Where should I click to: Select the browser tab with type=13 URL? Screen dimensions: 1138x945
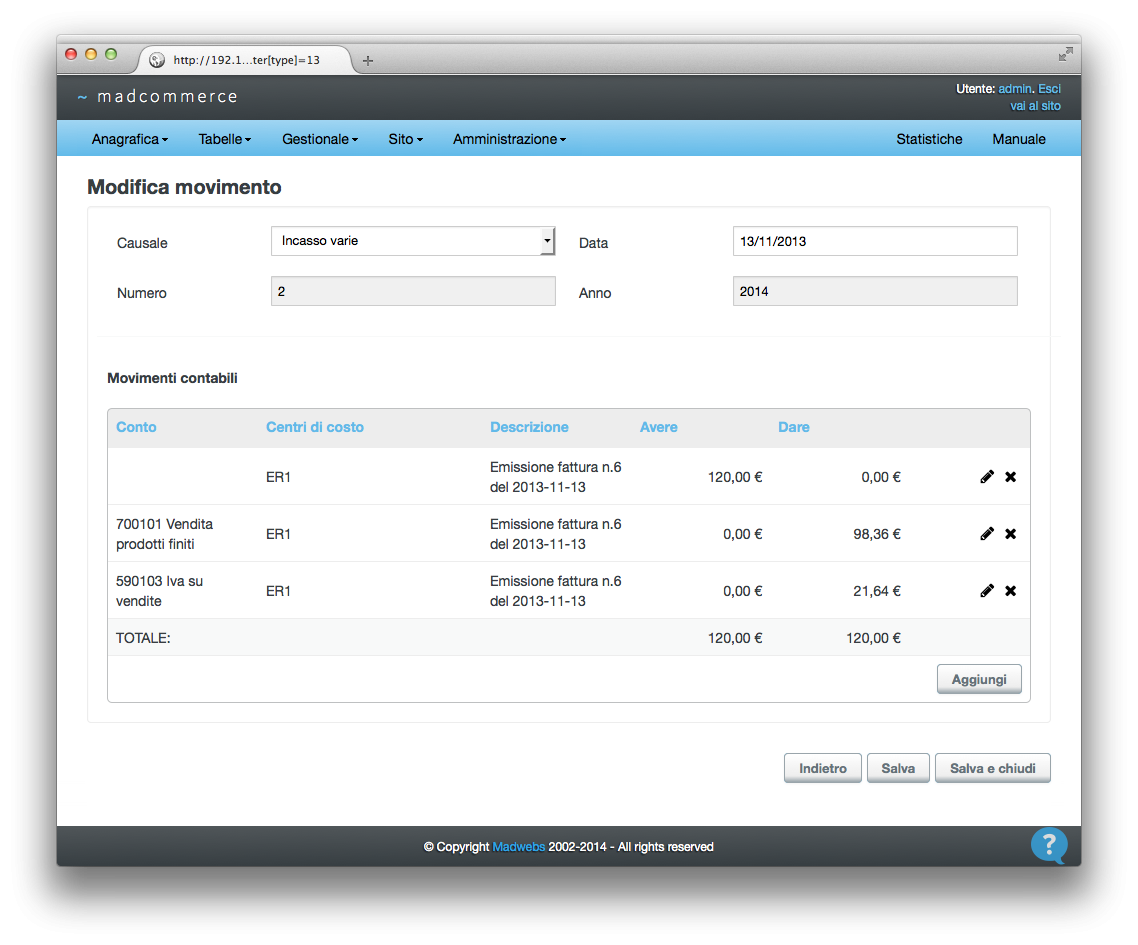pos(245,60)
